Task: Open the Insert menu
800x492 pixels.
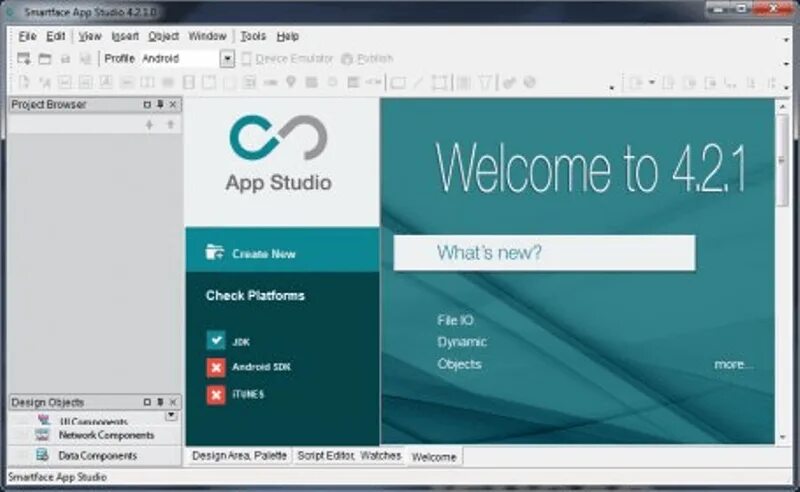Action: pos(125,36)
